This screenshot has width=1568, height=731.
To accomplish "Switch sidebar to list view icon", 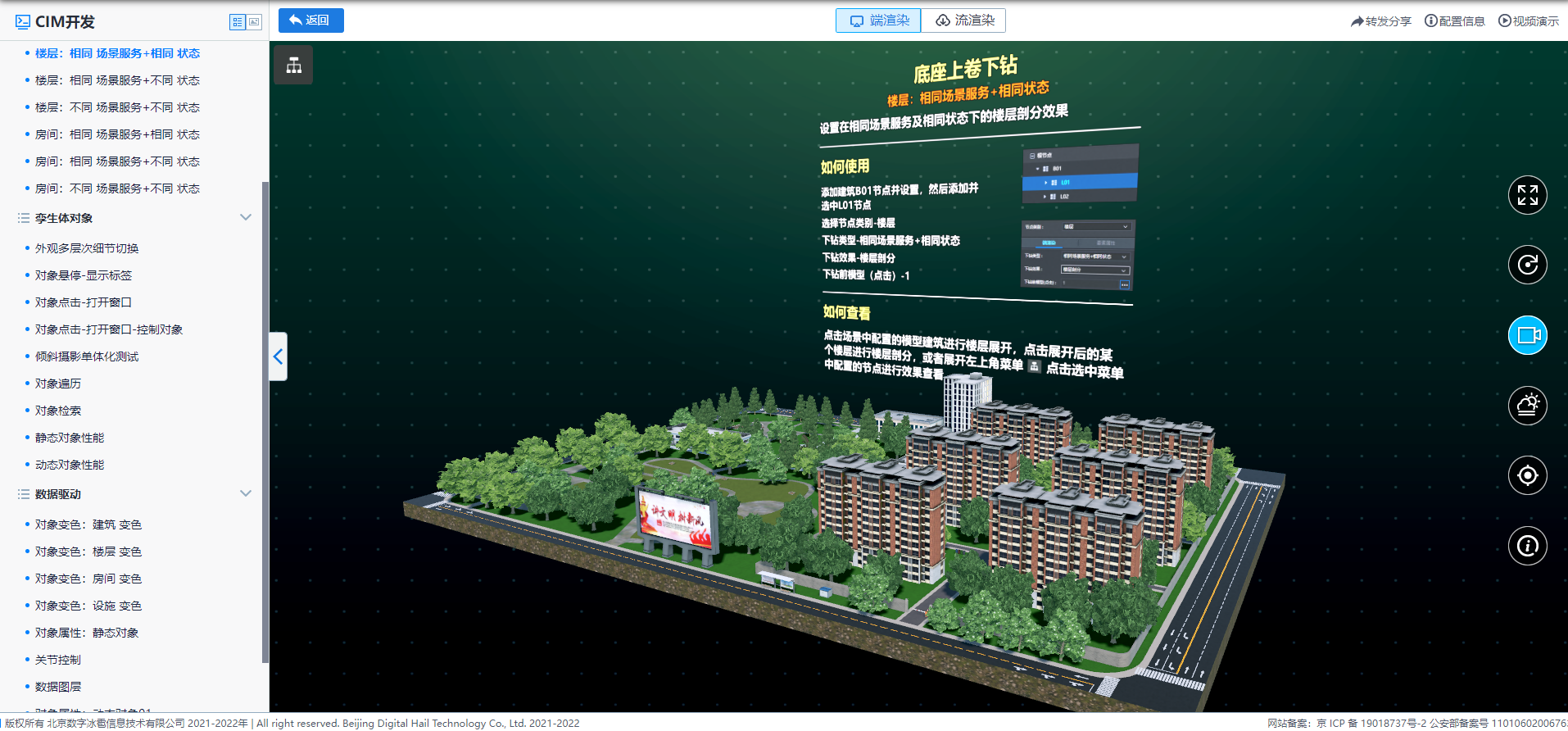I will coord(238,22).
